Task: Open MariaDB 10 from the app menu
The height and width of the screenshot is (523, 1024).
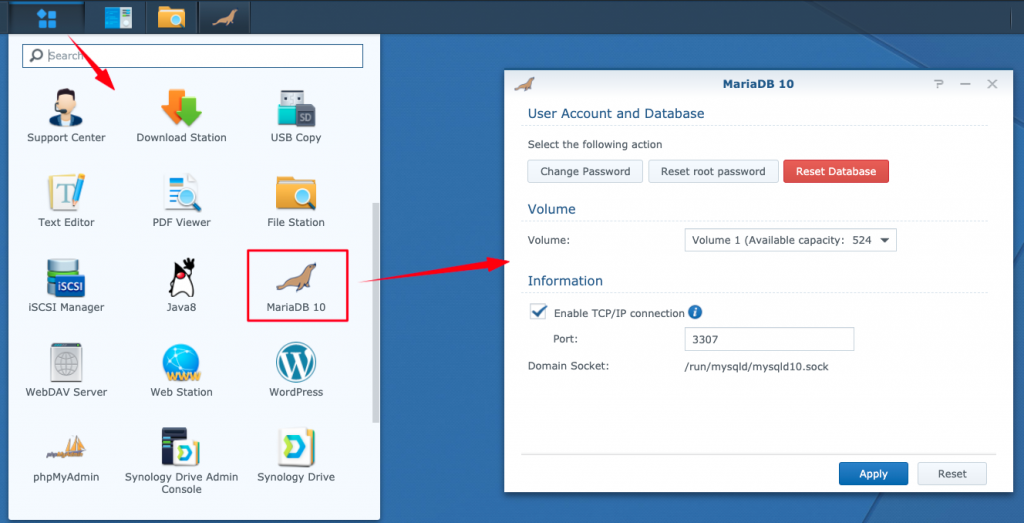Action: 296,285
